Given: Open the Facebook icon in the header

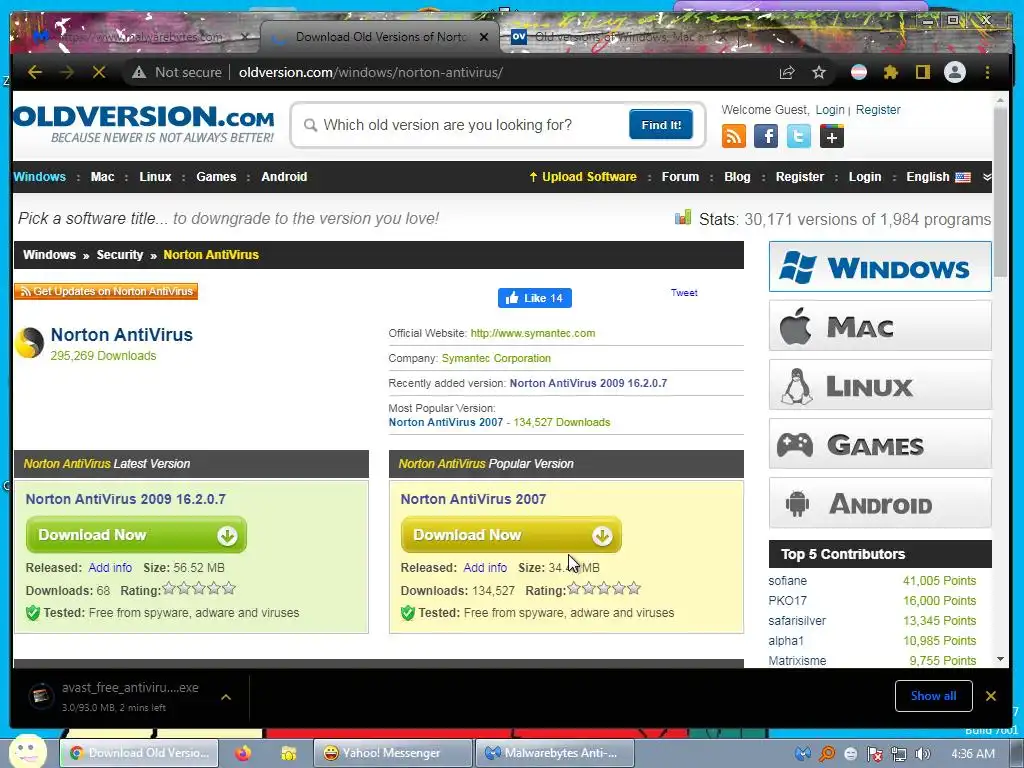Looking at the screenshot, I should pyautogui.click(x=766, y=136).
